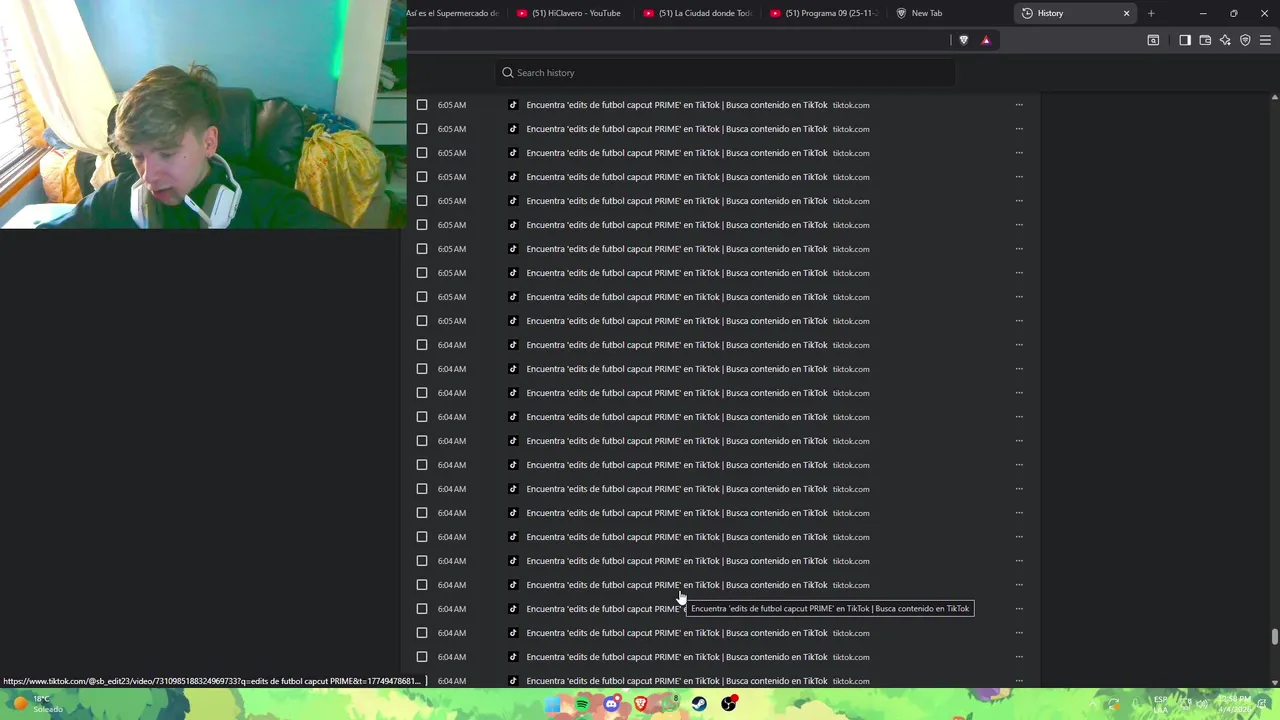Click TikTok favicon of first 6:04 AM row
Image resolution: width=1280 pixels, height=720 pixels.
(x=513, y=345)
